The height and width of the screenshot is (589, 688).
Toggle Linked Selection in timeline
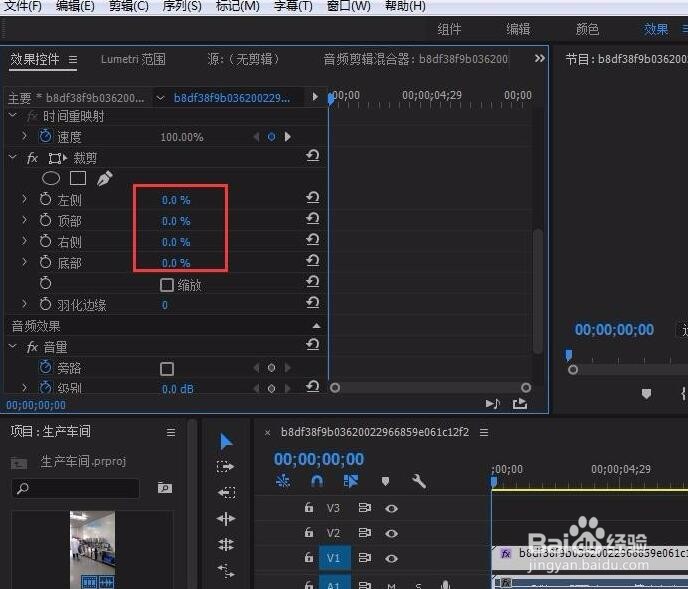(351, 481)
